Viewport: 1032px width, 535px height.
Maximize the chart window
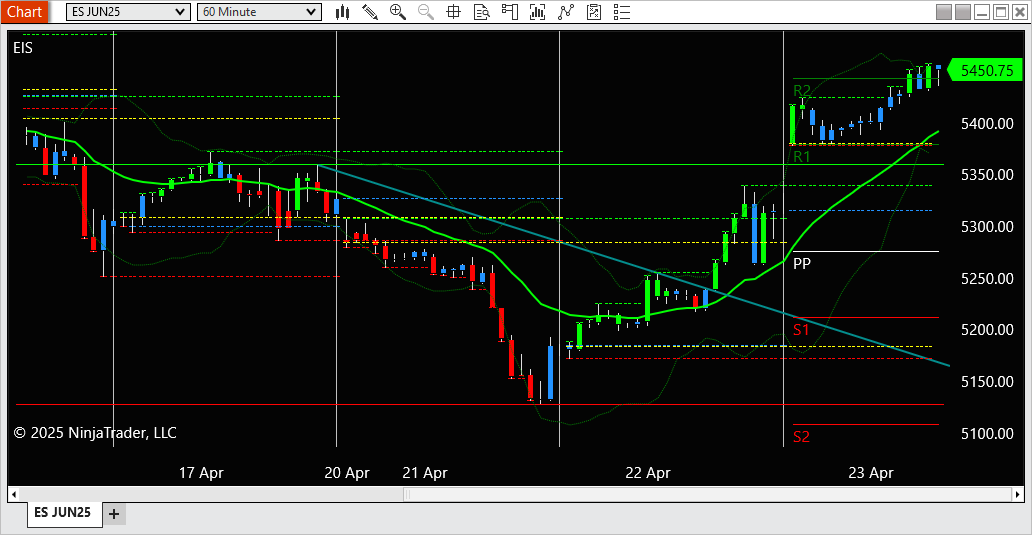(x=1001, y=12)
